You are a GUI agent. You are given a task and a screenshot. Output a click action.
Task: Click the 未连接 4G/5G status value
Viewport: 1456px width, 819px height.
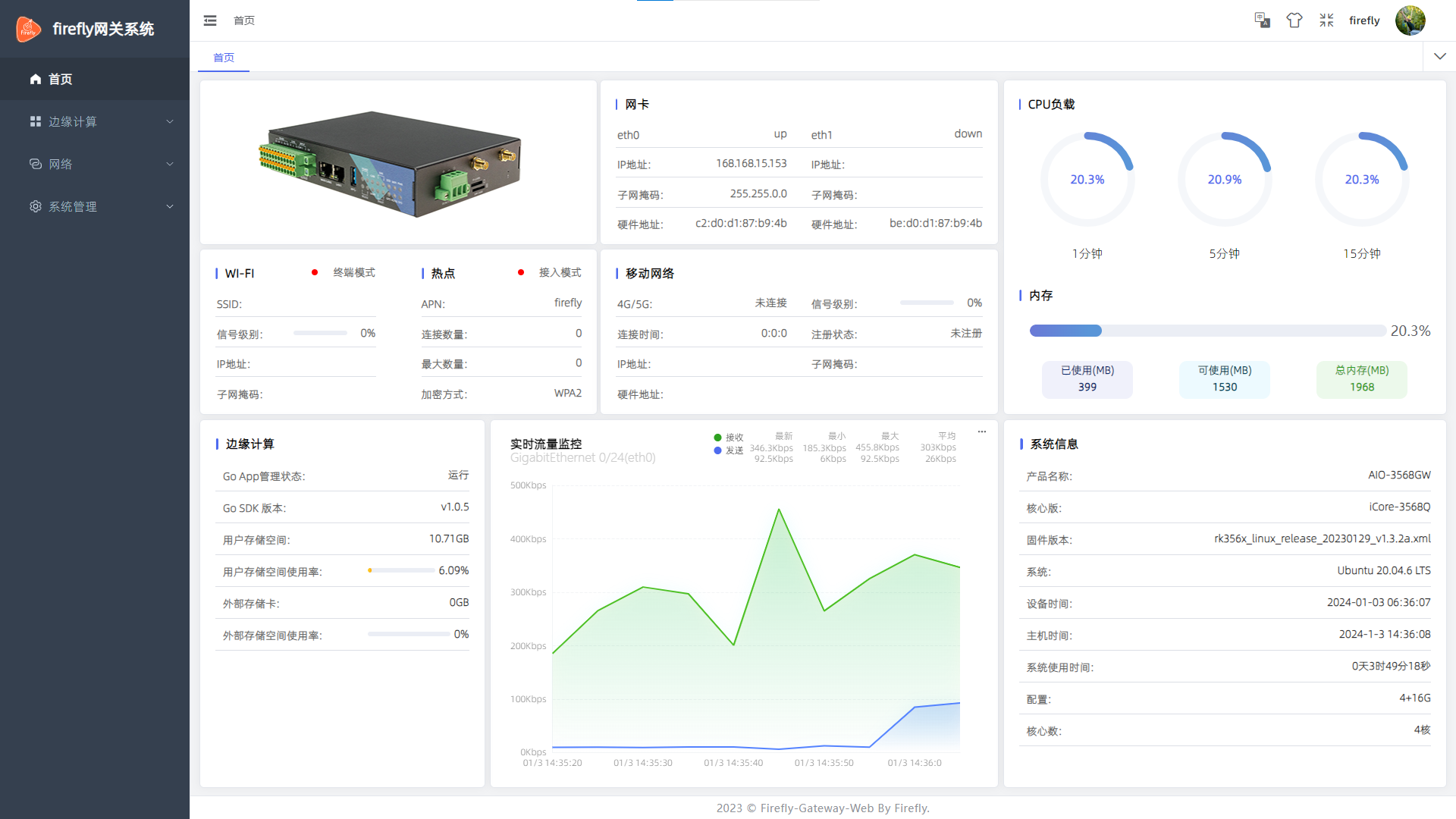[x=771, y=303]
